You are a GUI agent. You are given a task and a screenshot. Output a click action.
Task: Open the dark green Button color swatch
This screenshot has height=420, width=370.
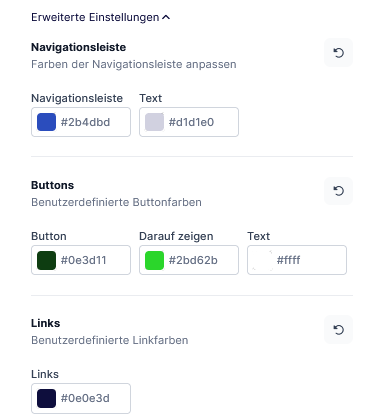coord(46,260)
